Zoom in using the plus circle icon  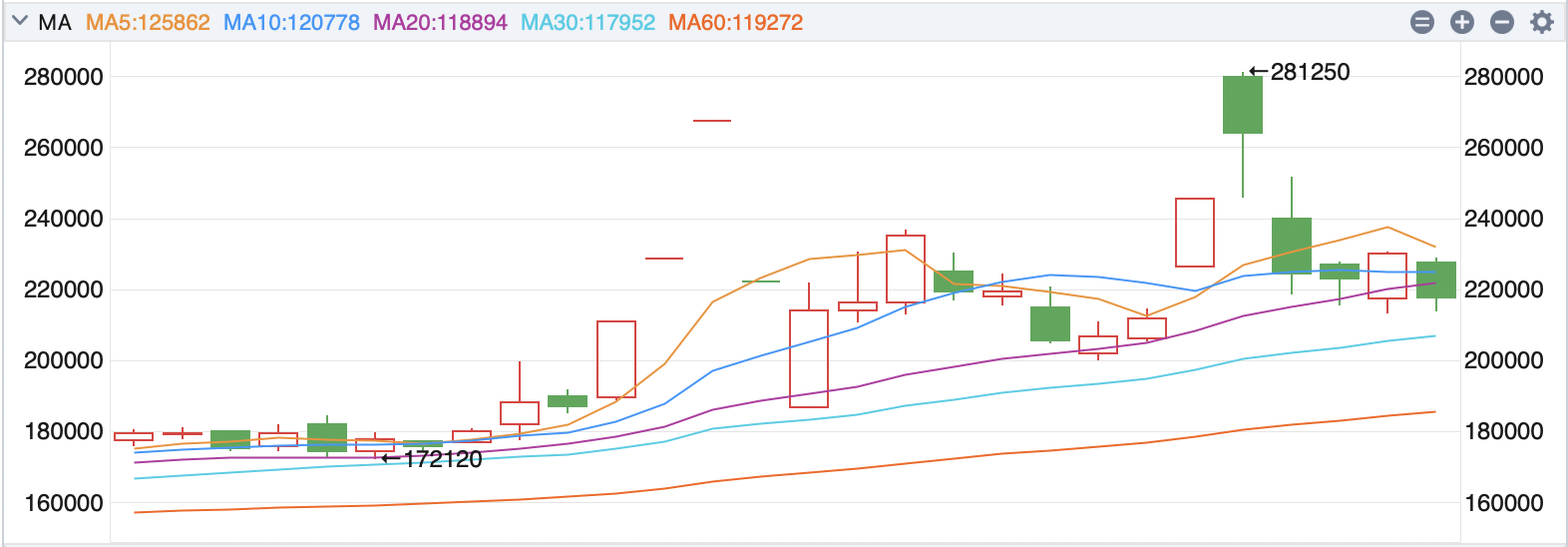(x=1462, y=22)
